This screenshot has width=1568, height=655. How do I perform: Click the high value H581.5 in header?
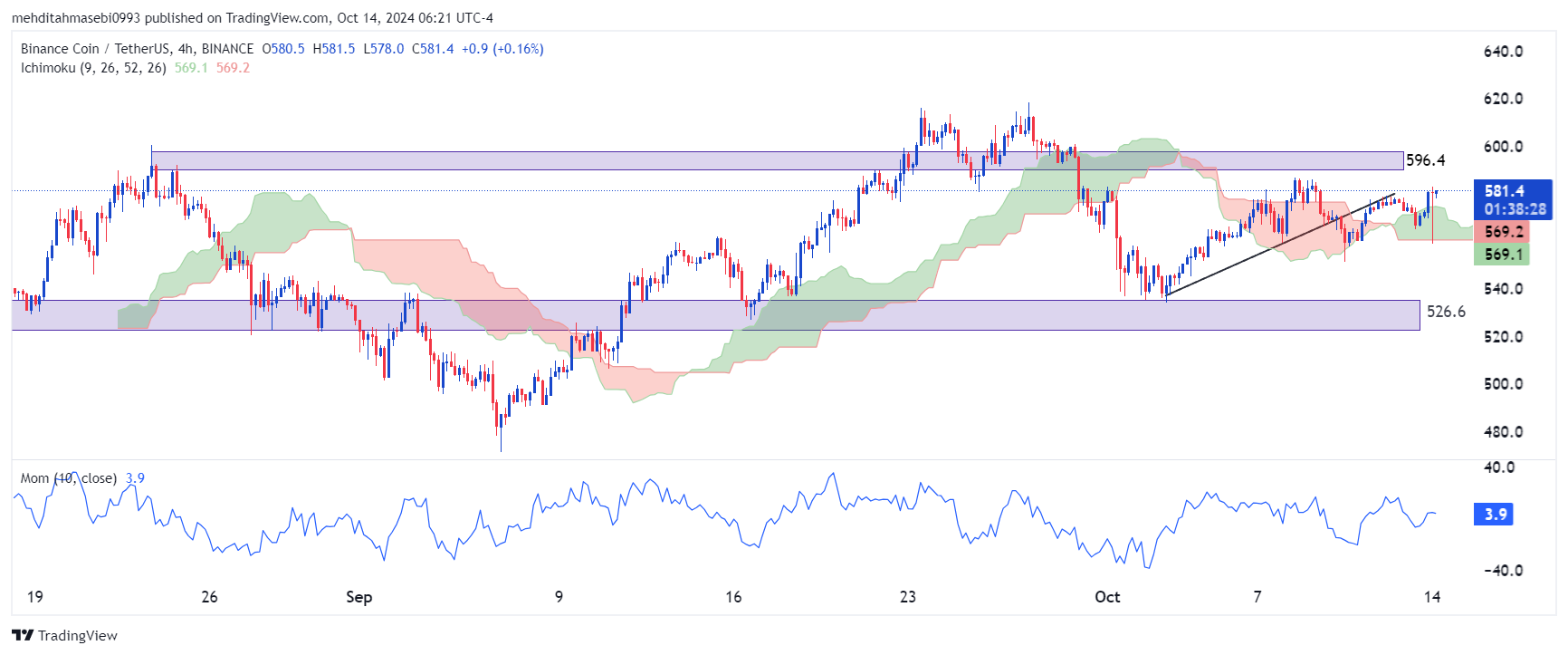coord(334,49)
